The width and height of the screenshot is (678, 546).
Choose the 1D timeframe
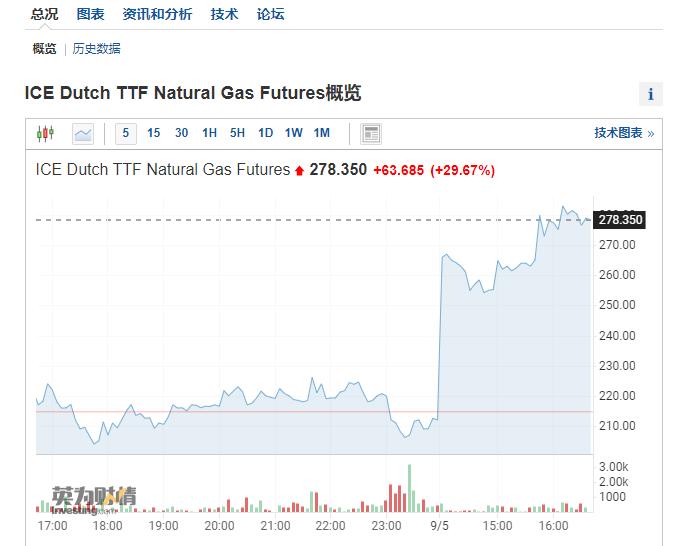click(265, 133)
